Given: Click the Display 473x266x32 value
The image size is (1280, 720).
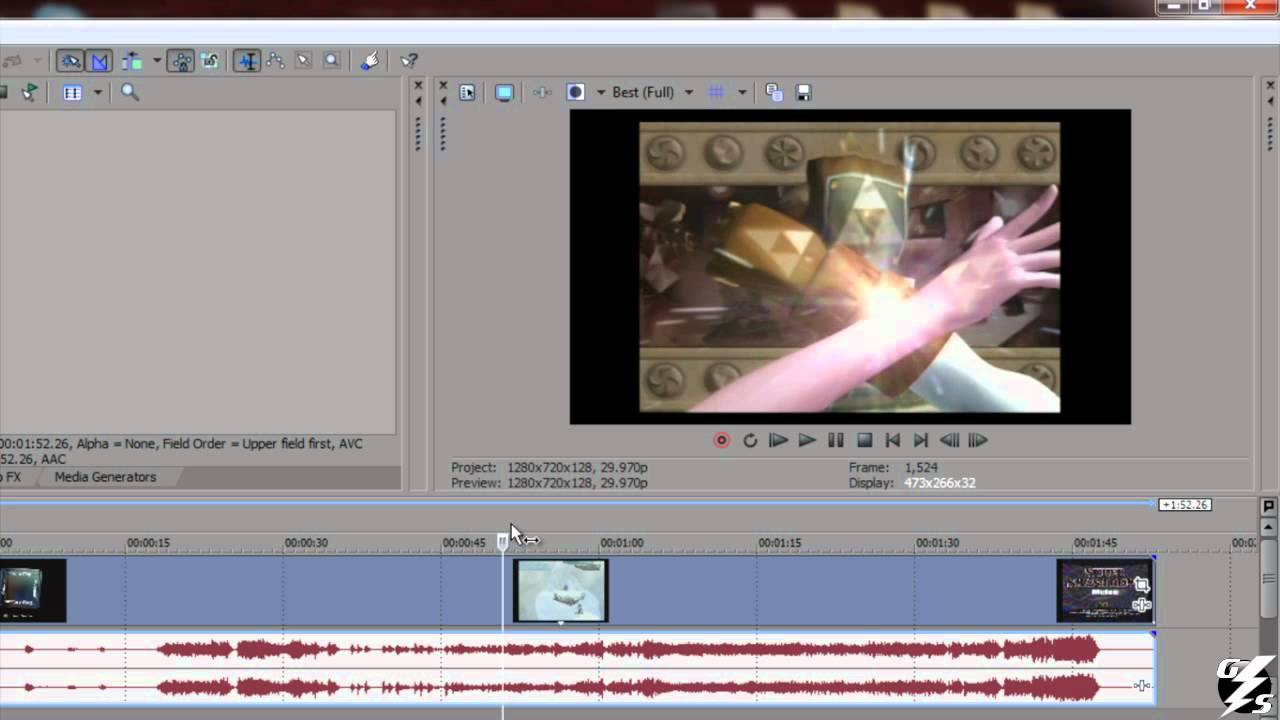Looking at the screenshot, I should (x=939, y=483).
